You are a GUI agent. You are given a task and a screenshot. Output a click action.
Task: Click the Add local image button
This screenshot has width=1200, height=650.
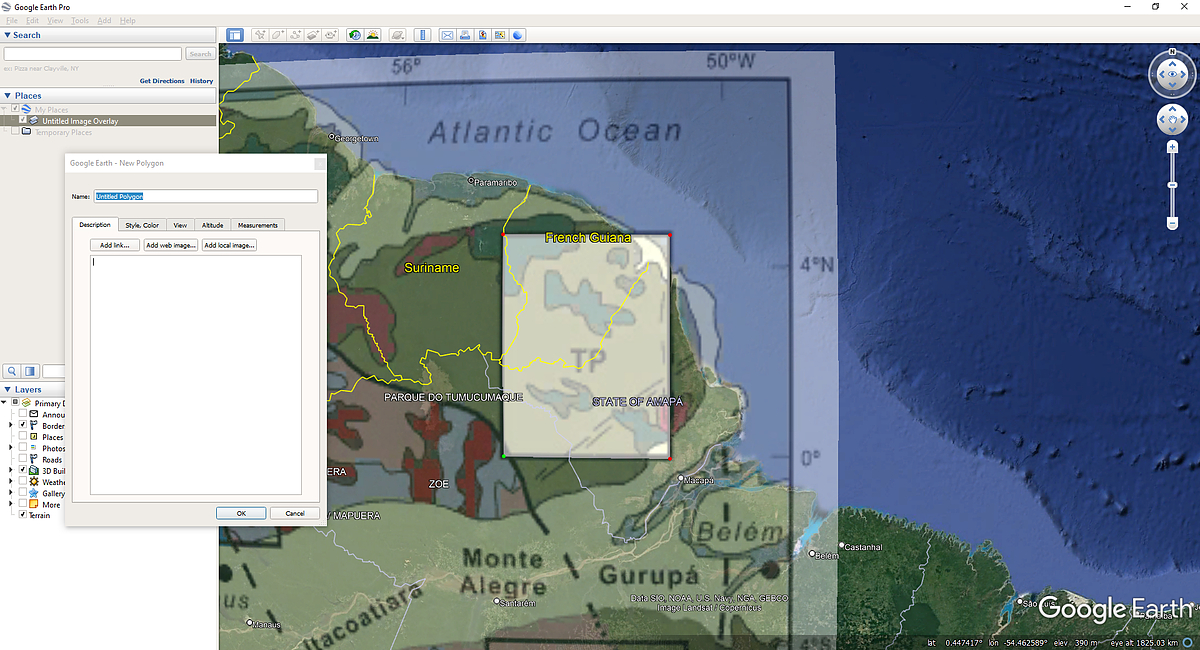pos(229,245)
